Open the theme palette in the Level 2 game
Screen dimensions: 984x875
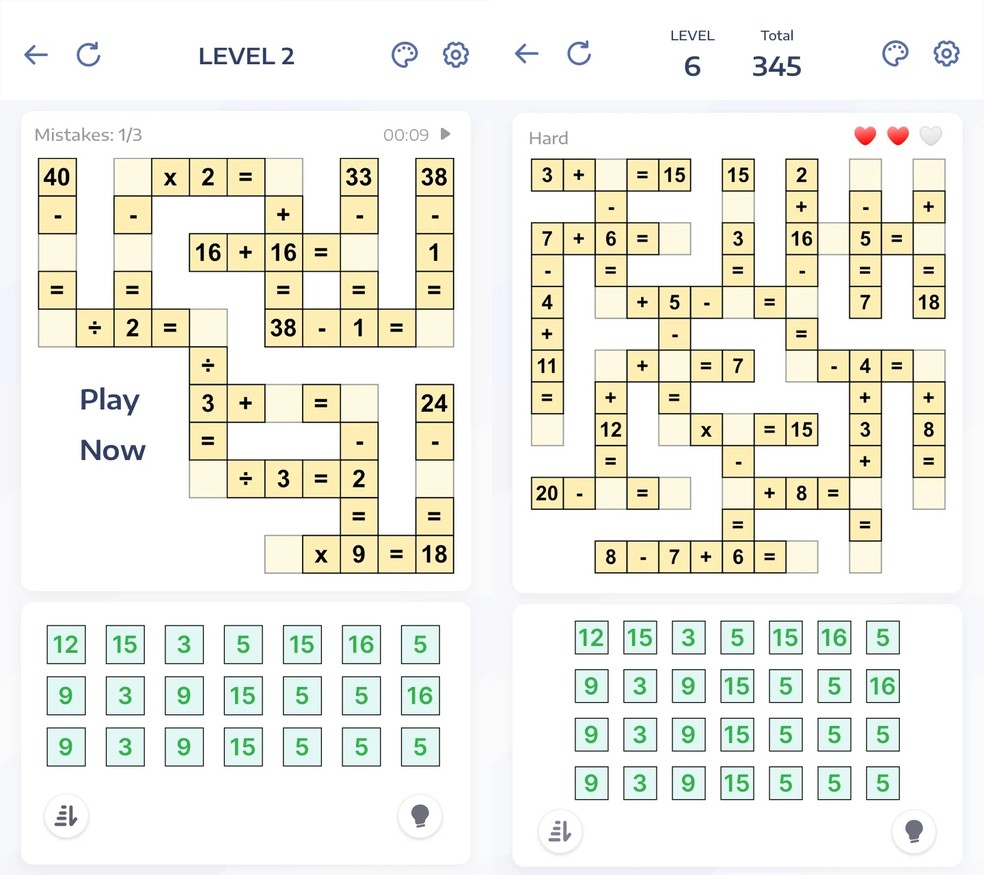click(x=404, y=55)
